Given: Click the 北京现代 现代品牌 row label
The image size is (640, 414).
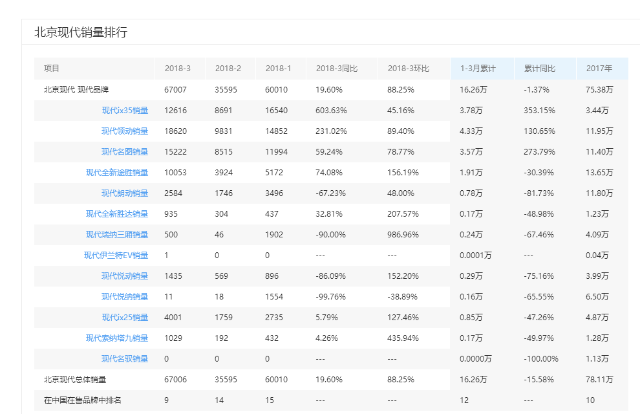Looking at the screenshot, I should click(76, 89).
